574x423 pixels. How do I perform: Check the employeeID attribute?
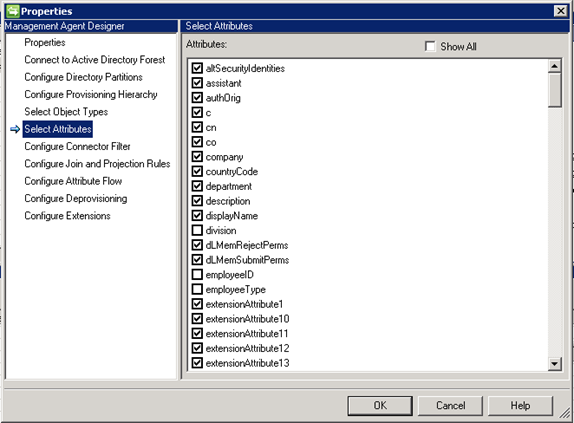click(x=197, y=274)
